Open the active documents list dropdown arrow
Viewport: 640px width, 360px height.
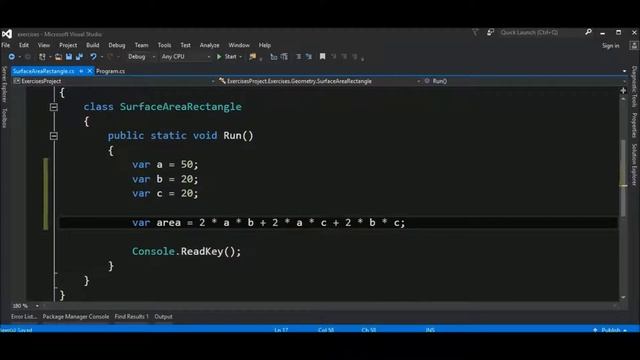[624, 71]
